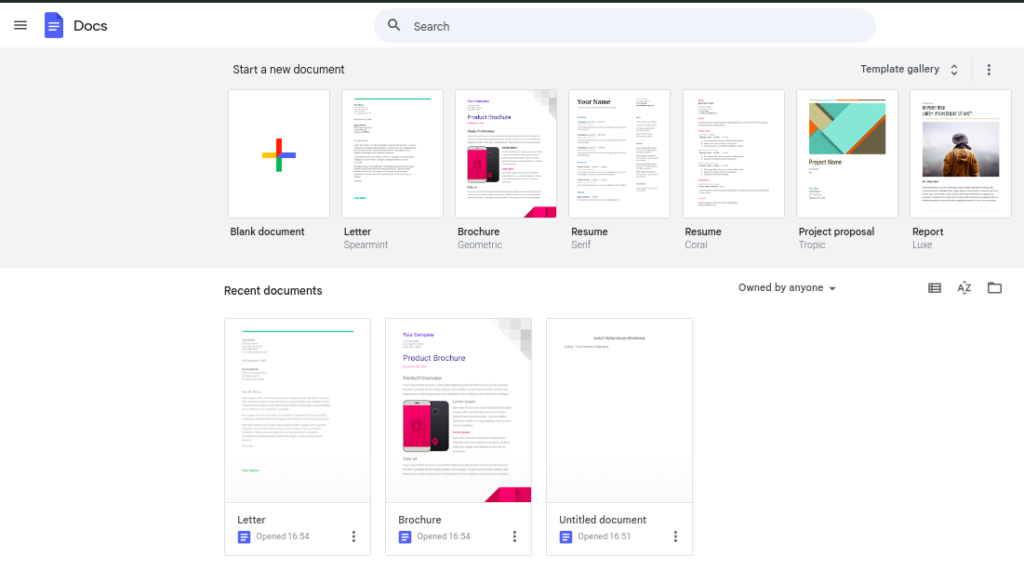Click the search magnifier icon

pyautogui.click(x=394, y=25)
